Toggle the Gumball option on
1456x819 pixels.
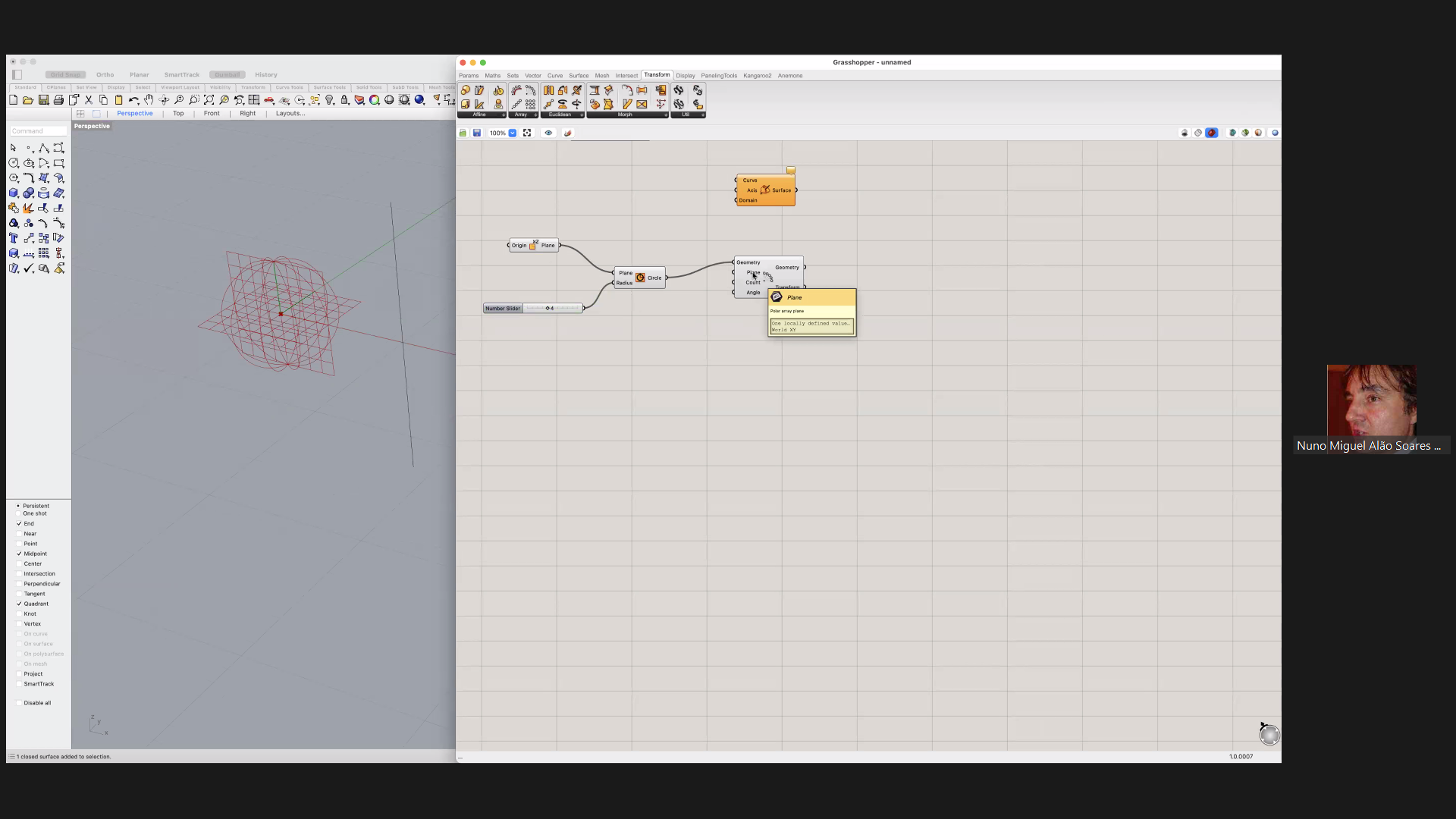coord(227,75)
